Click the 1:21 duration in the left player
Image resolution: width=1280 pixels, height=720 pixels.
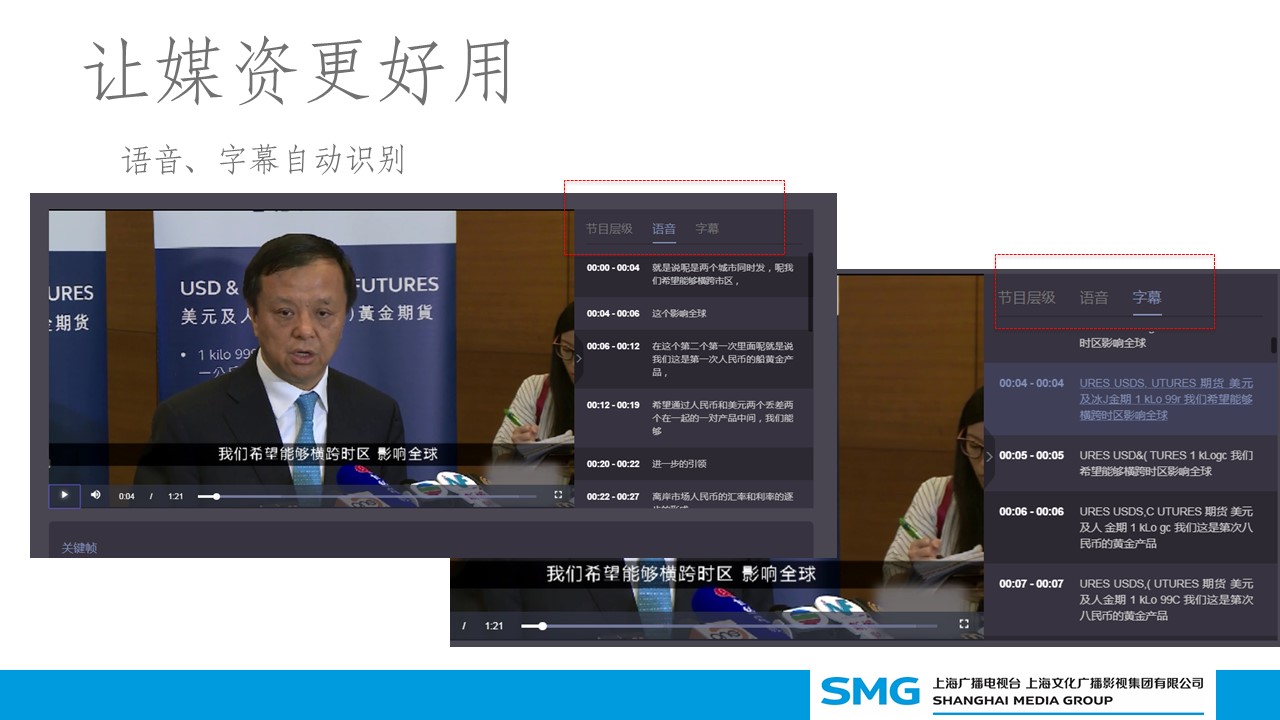[x=176, y=496]
